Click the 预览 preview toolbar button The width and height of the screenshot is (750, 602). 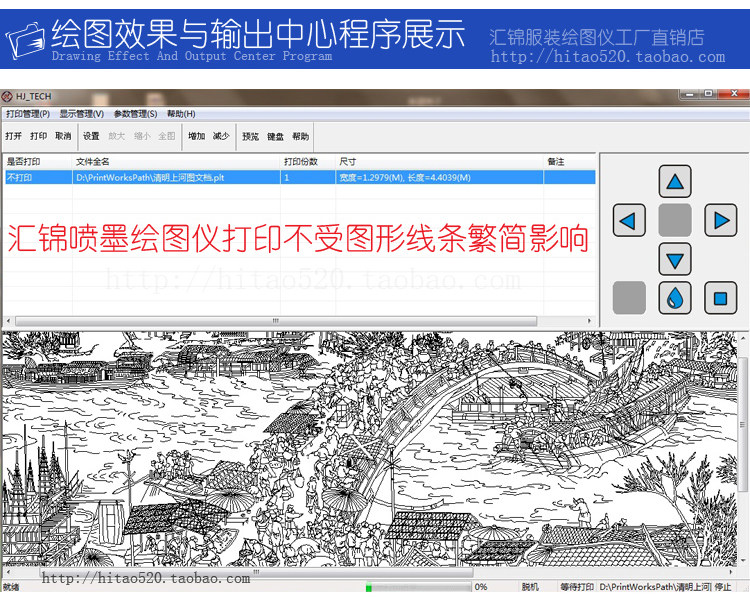point(250,136)
